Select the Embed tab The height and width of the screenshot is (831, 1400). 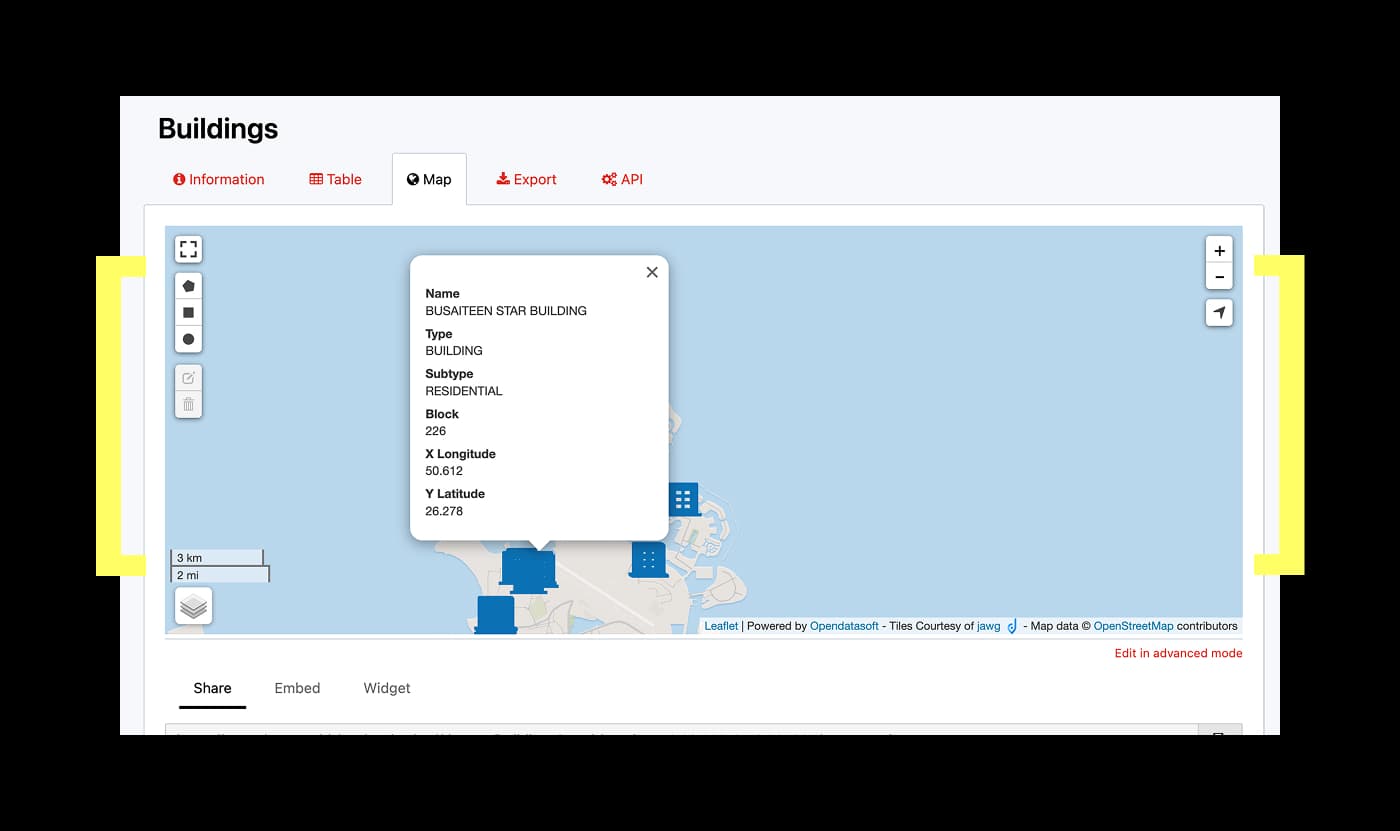(x=297, y=688)
